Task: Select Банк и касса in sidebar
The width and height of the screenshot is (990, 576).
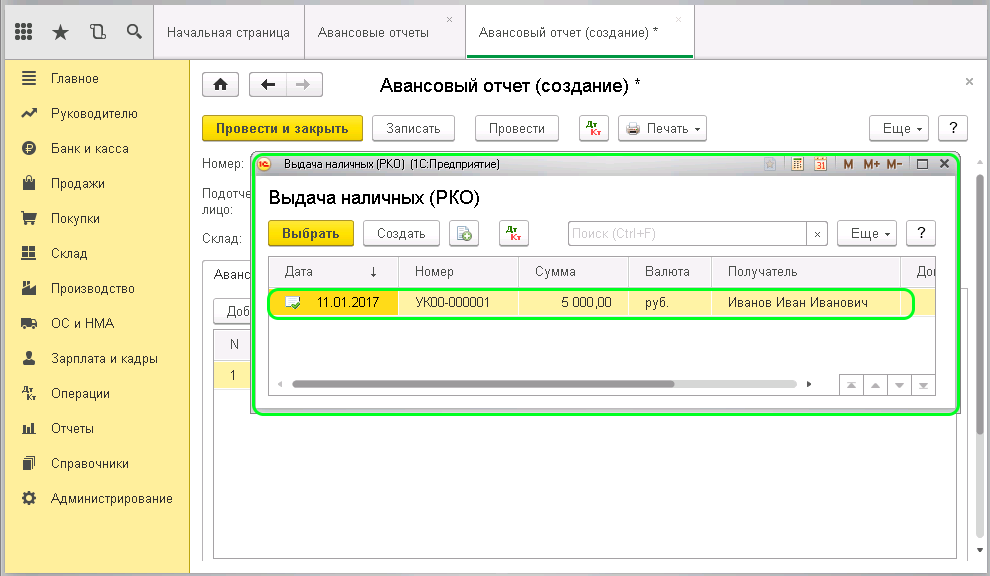Action: (90, 147)
